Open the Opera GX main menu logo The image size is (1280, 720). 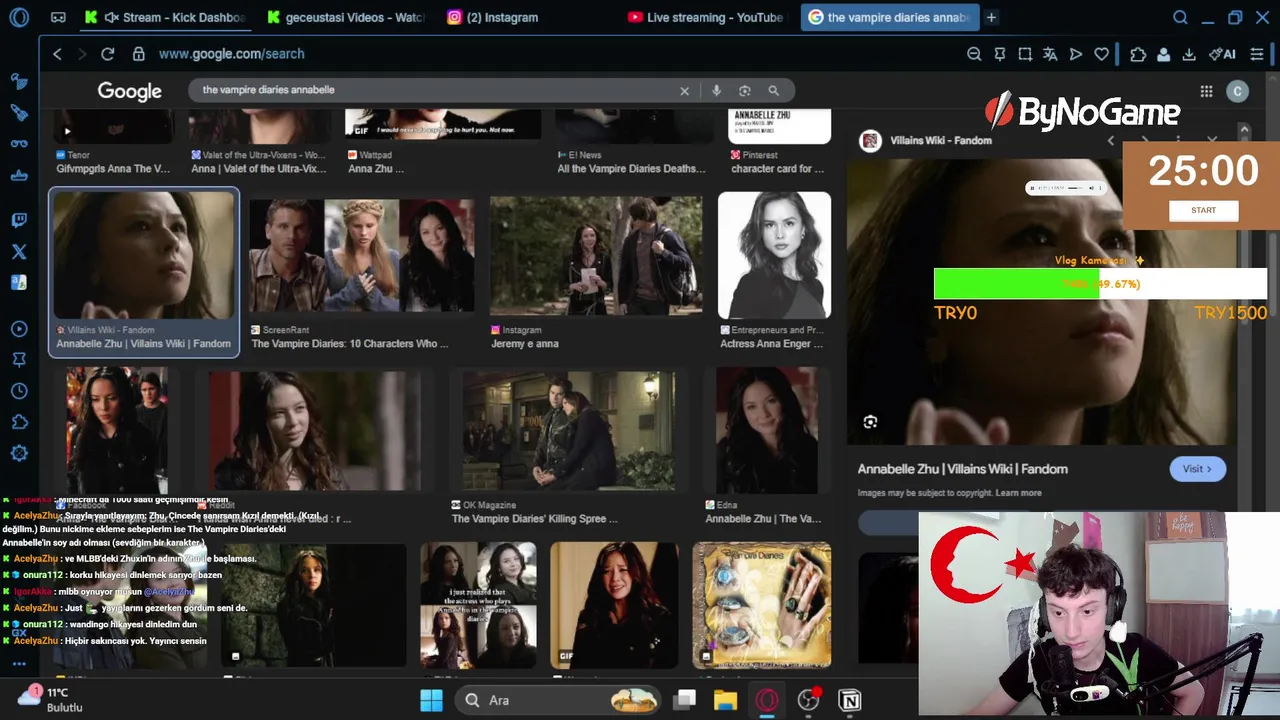(19, 17)
